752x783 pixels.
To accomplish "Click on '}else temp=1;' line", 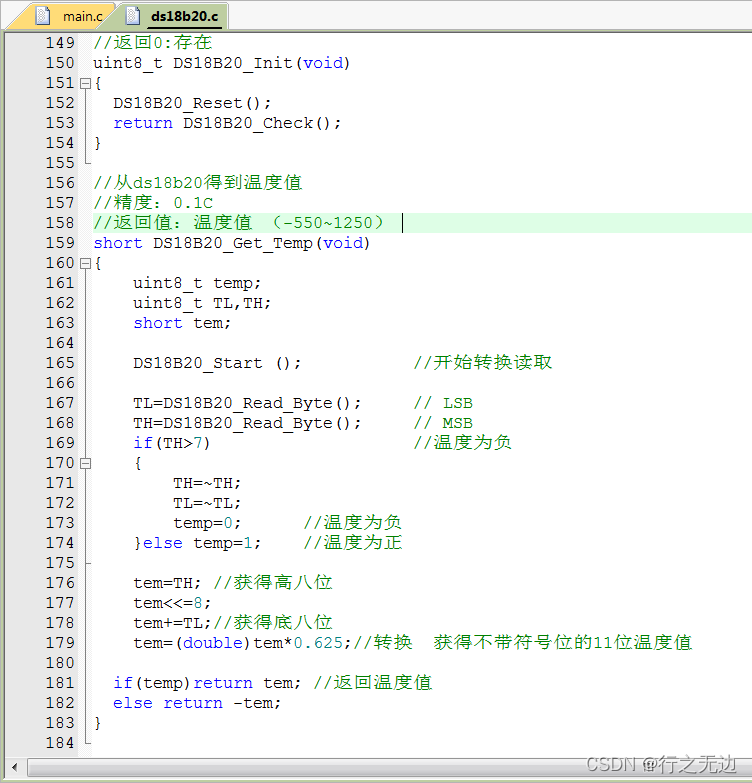I will click(x=197, y=543).
